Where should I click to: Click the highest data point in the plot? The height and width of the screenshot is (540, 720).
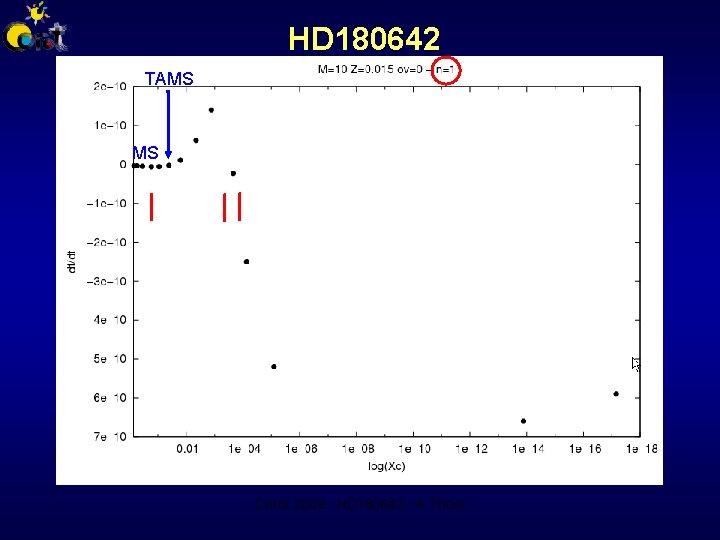point(211,110)
